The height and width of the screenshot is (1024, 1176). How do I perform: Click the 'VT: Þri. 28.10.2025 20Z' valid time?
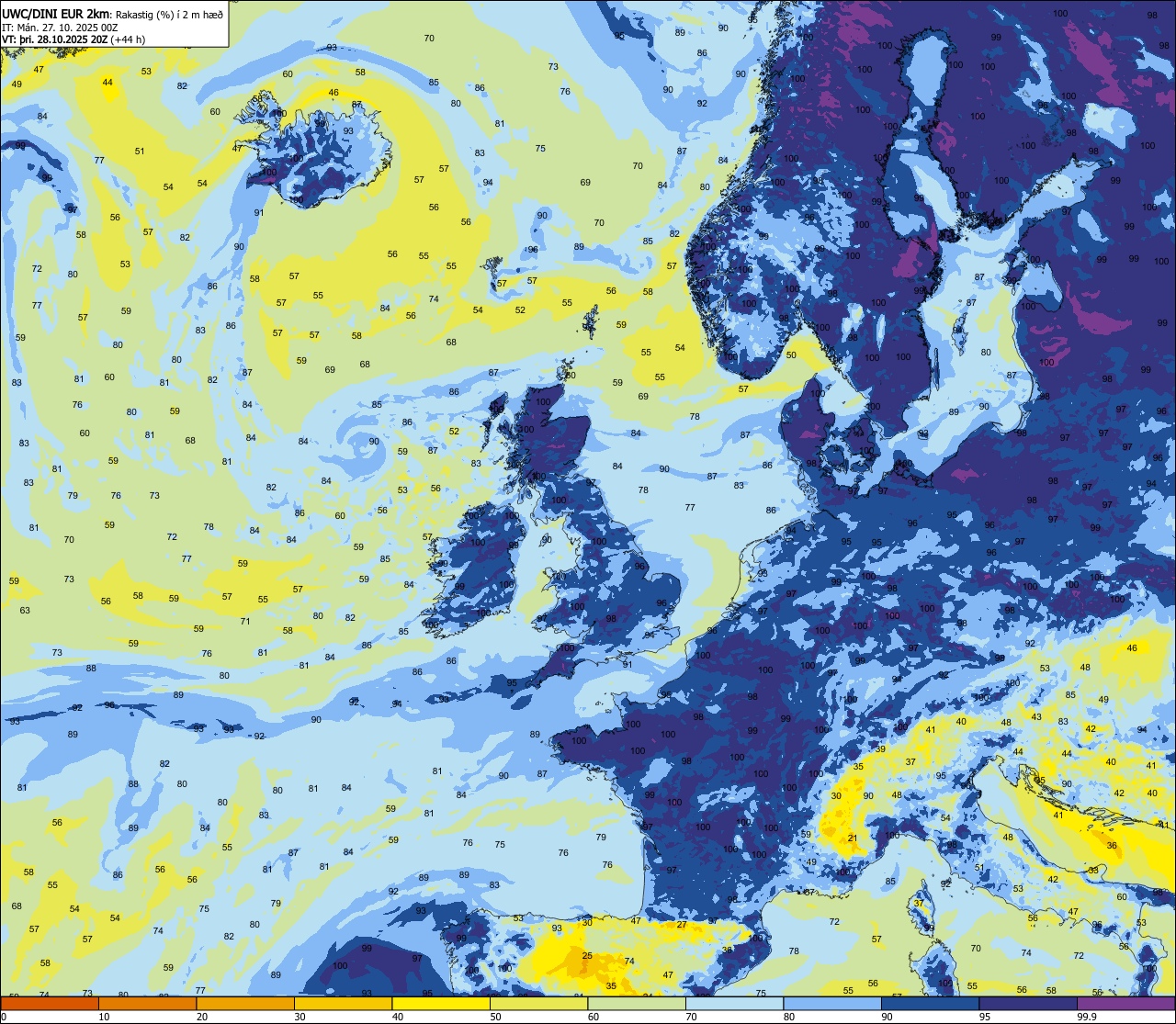[54, 39]
